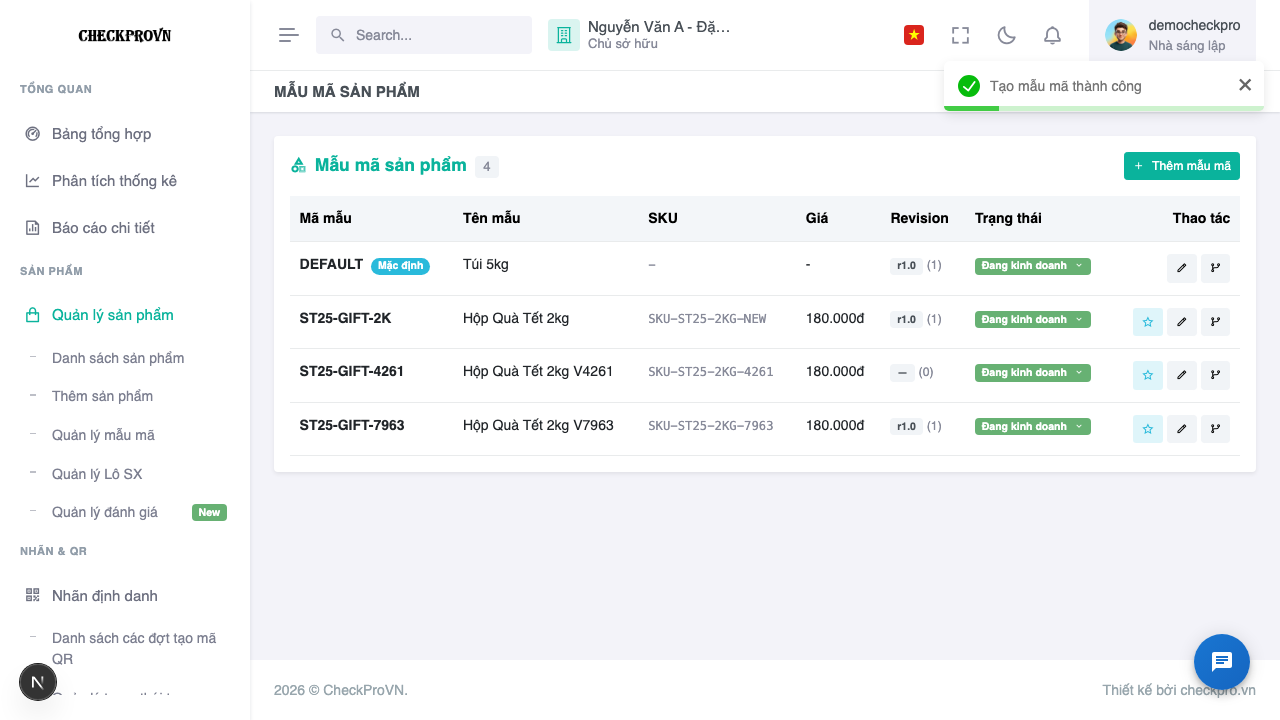Open Quản lý mẫu mã in sidebar
This screenshot has height=720, width=1280.
pos(103,435)
